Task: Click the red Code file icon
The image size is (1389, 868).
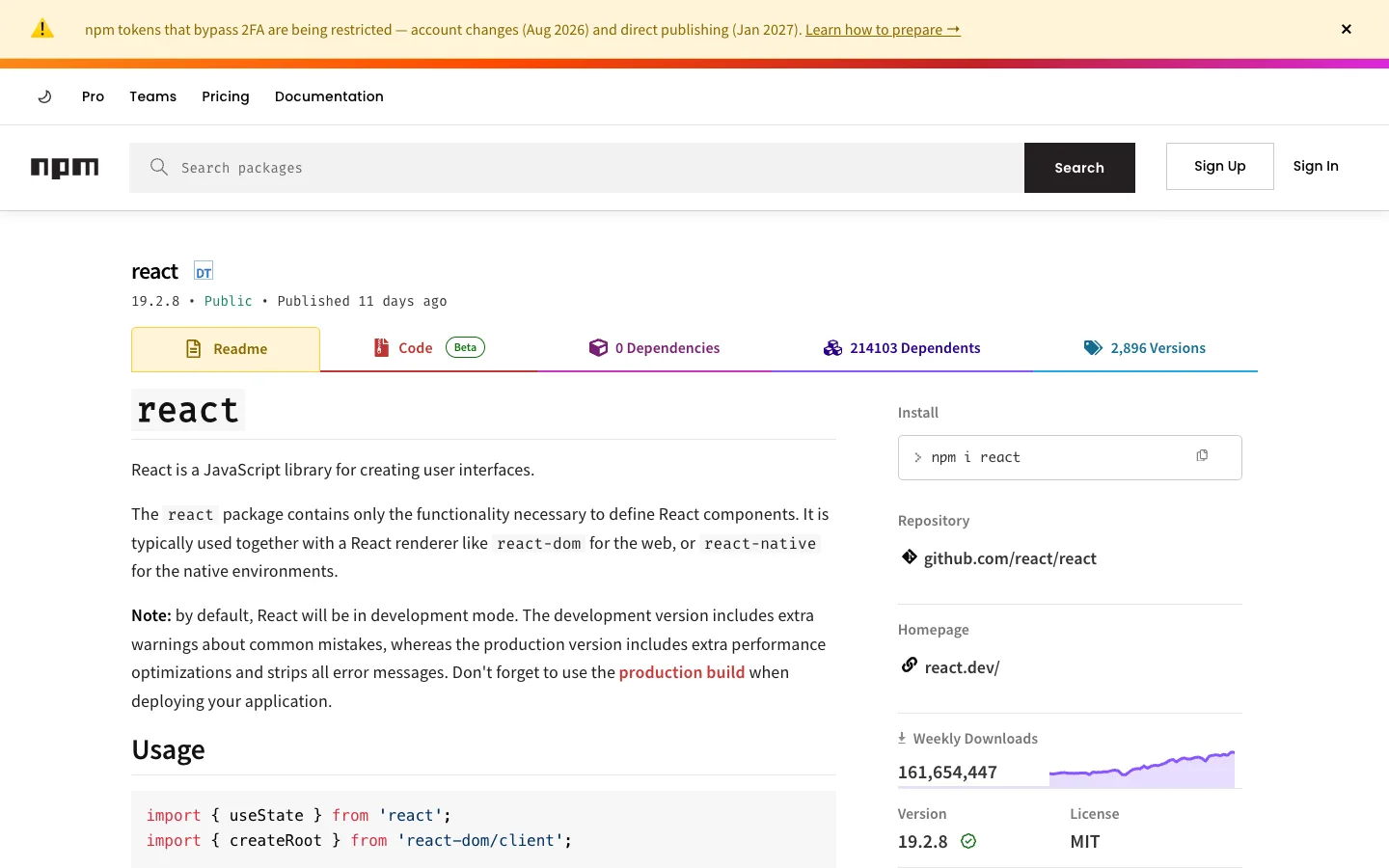Action: (382, 348)
